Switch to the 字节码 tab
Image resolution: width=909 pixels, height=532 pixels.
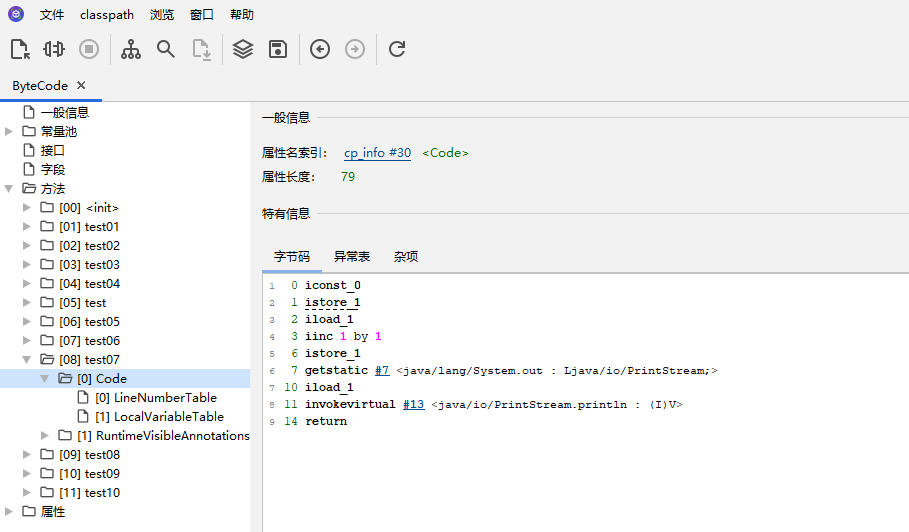coord(292,256)
